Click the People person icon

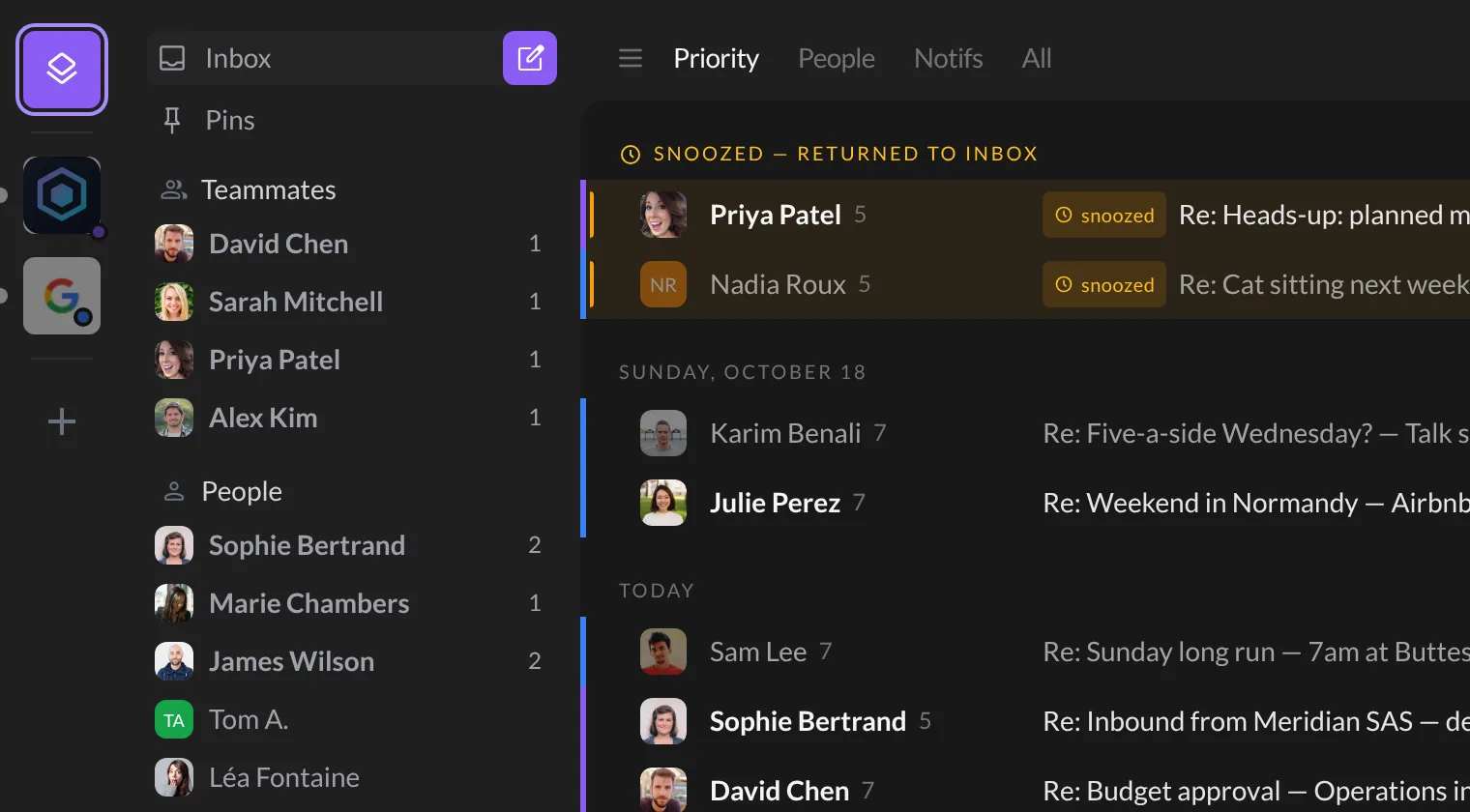point(174,491)
